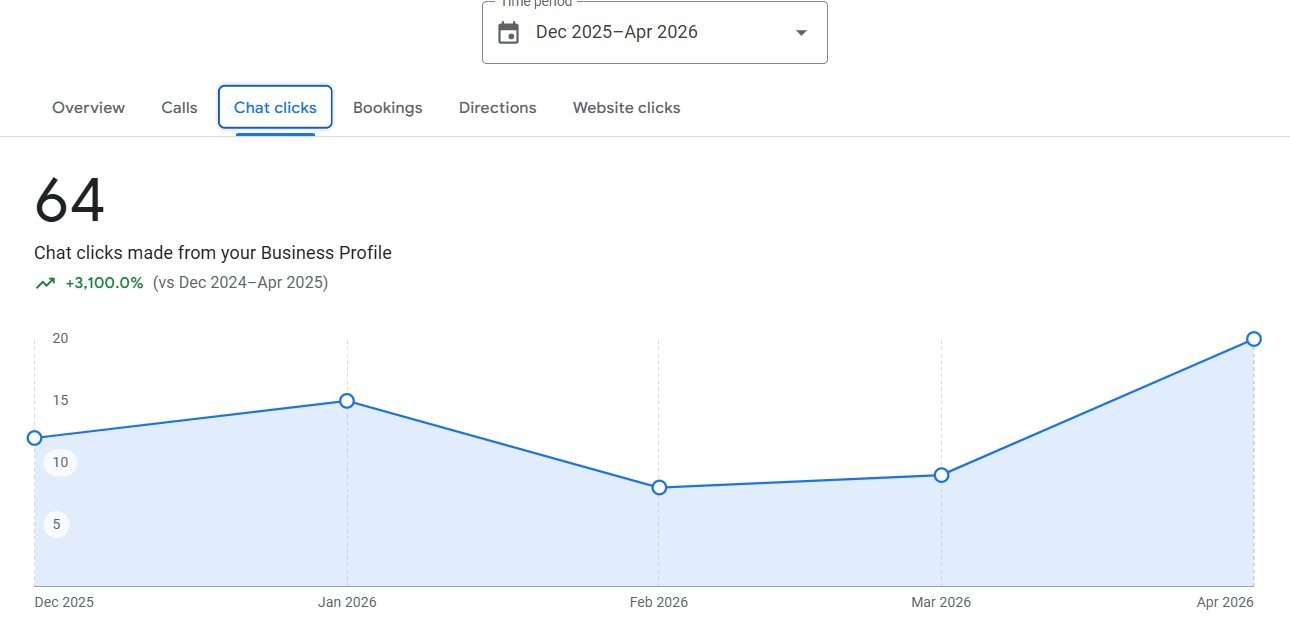
Task: Select the Dec 2025 data point
Action: (x=35, y=438)
